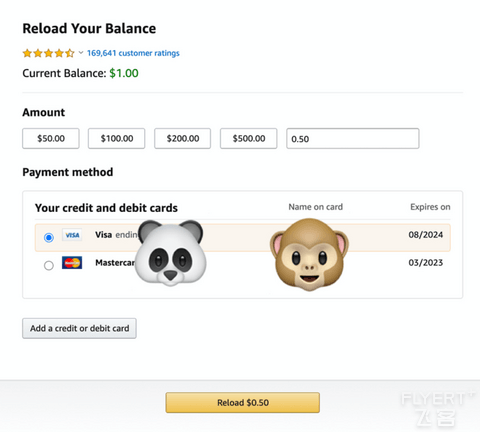480x432 pixels.
Task: Click the 03/2023 expiry on Mastercard row
Action: coord(426,263)
